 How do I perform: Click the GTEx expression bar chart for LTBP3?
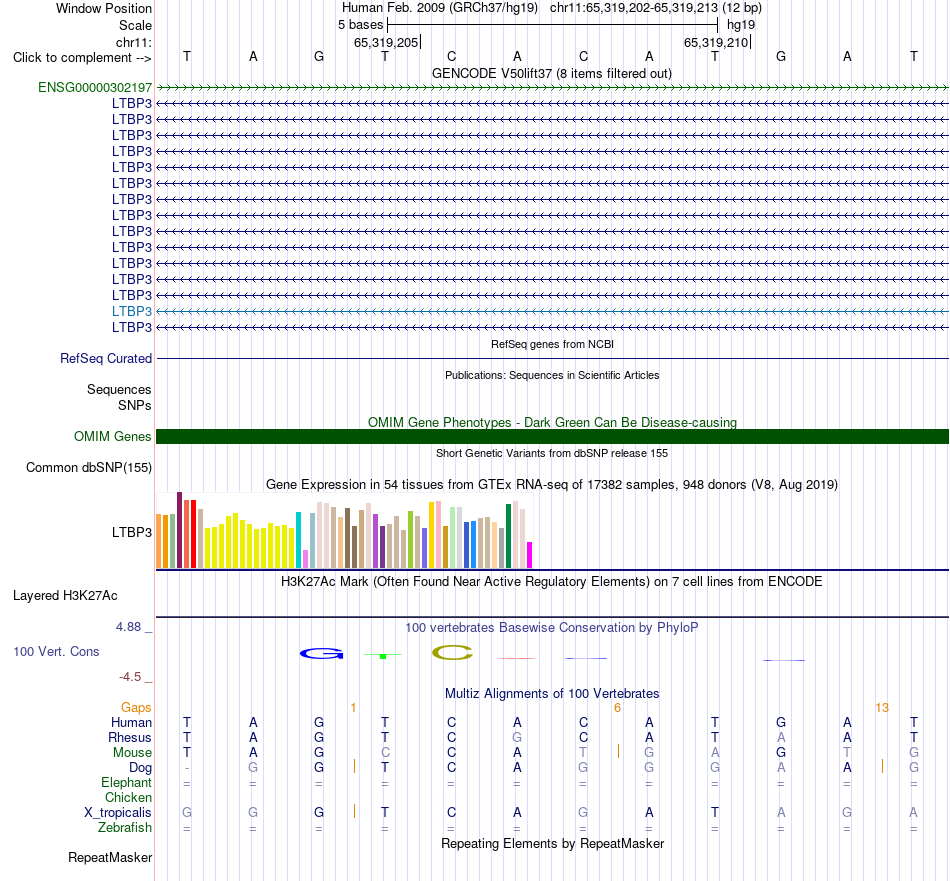(344, 530)
